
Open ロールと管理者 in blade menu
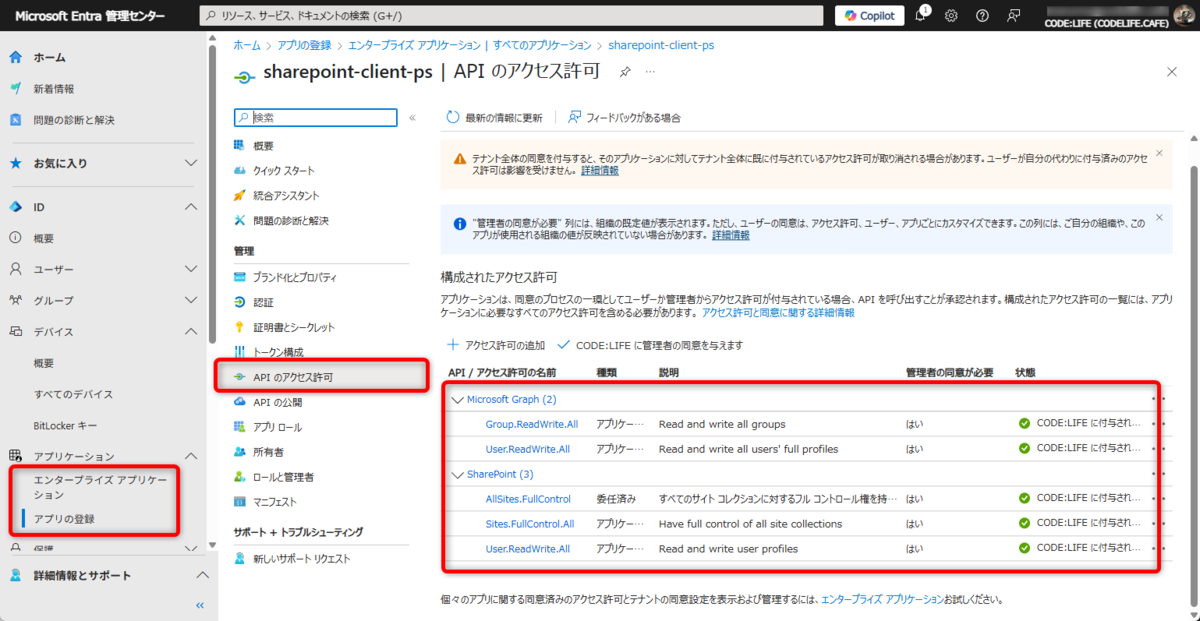[x=284, y=477]
